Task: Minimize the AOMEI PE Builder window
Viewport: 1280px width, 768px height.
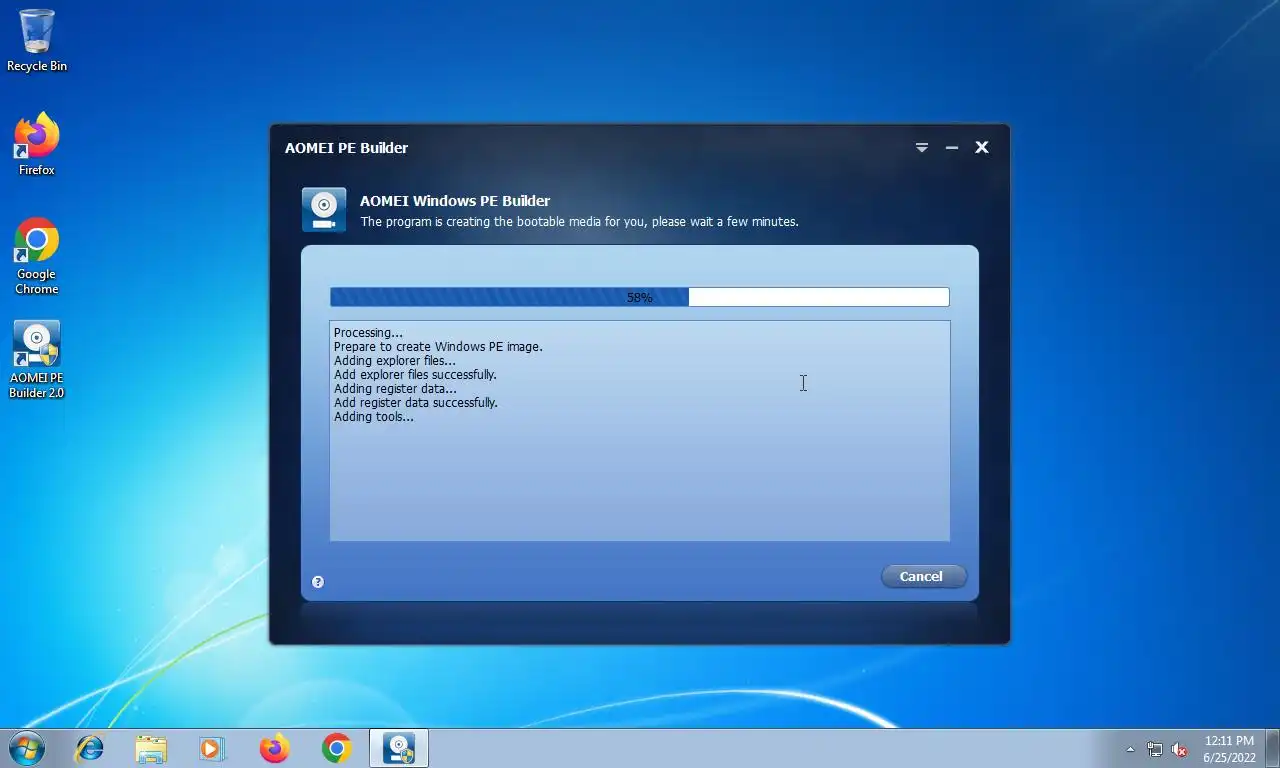Action: [952, 147]
